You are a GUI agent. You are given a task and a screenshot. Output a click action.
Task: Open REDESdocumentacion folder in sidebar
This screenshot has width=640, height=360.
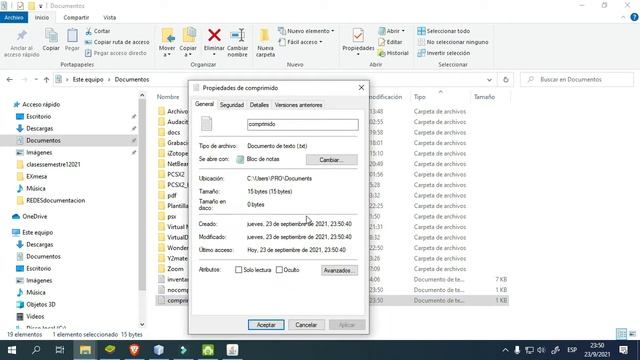pos(56,200)
